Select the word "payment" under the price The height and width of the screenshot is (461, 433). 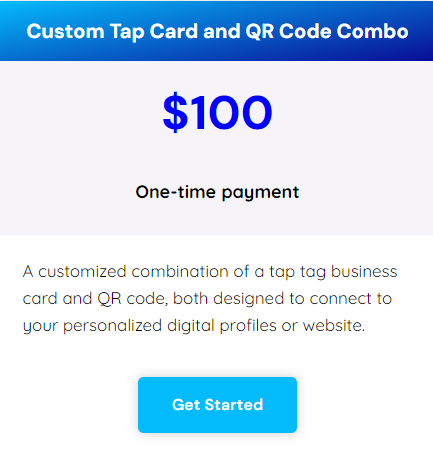pos(260,193)
